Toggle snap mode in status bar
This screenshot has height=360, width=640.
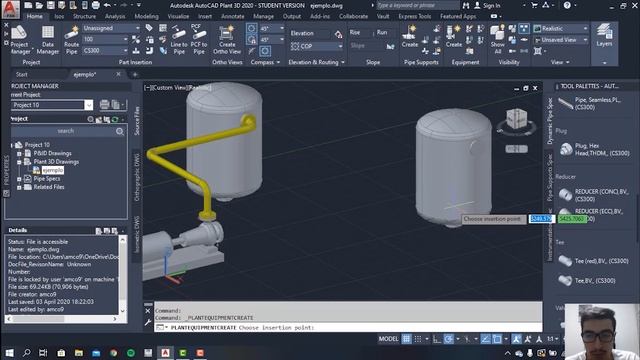click(418, 339)
